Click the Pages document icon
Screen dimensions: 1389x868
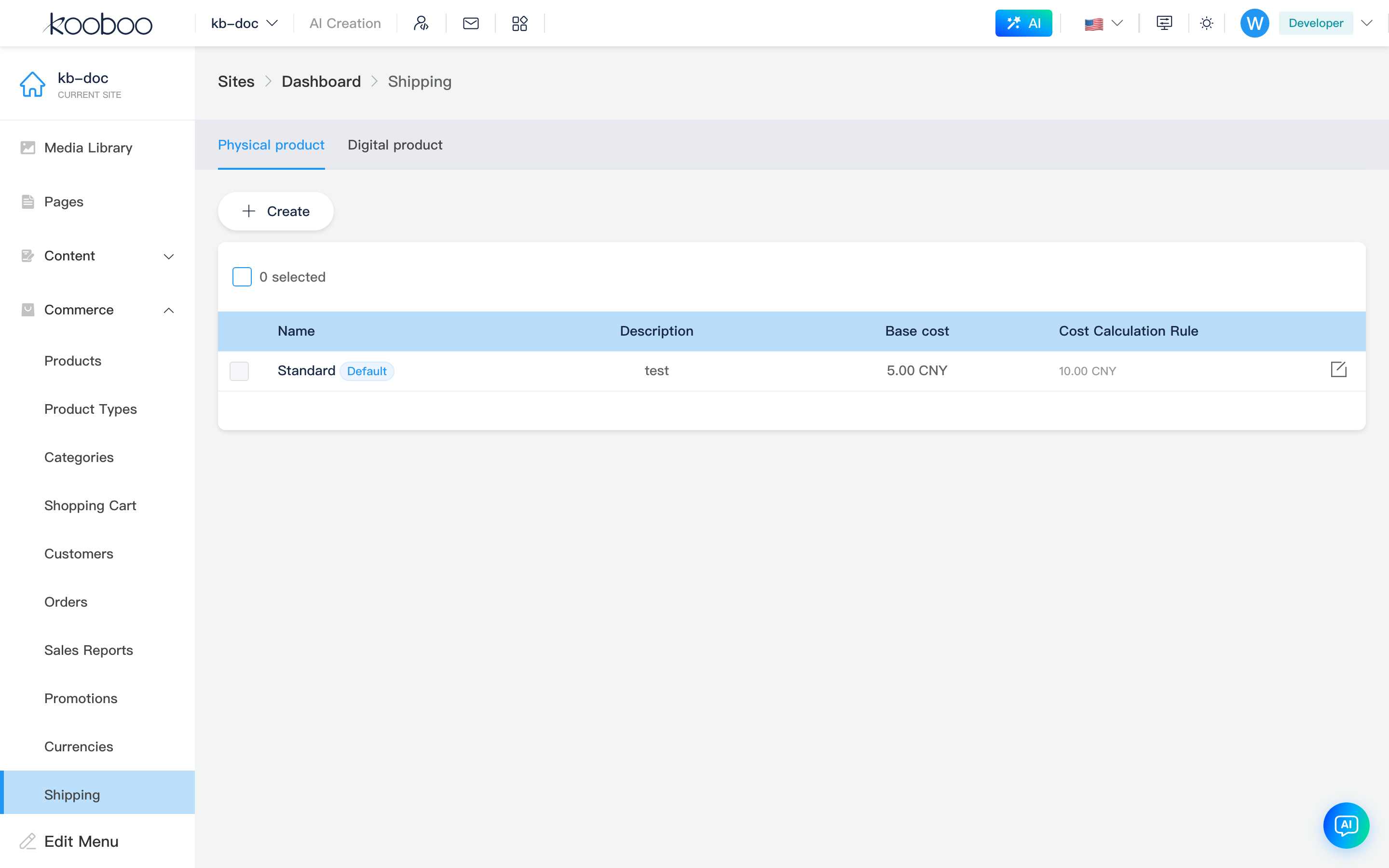(27, 202)
